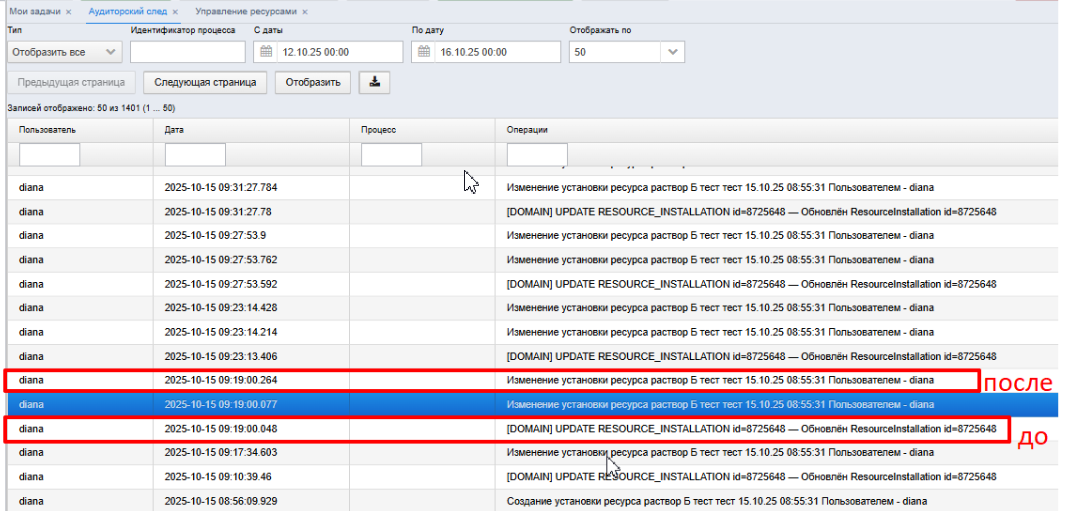1066x511 pixels.
Task: Select row dated 2025-10-15 09:23:13.406
Action: [x=533, y=356]
